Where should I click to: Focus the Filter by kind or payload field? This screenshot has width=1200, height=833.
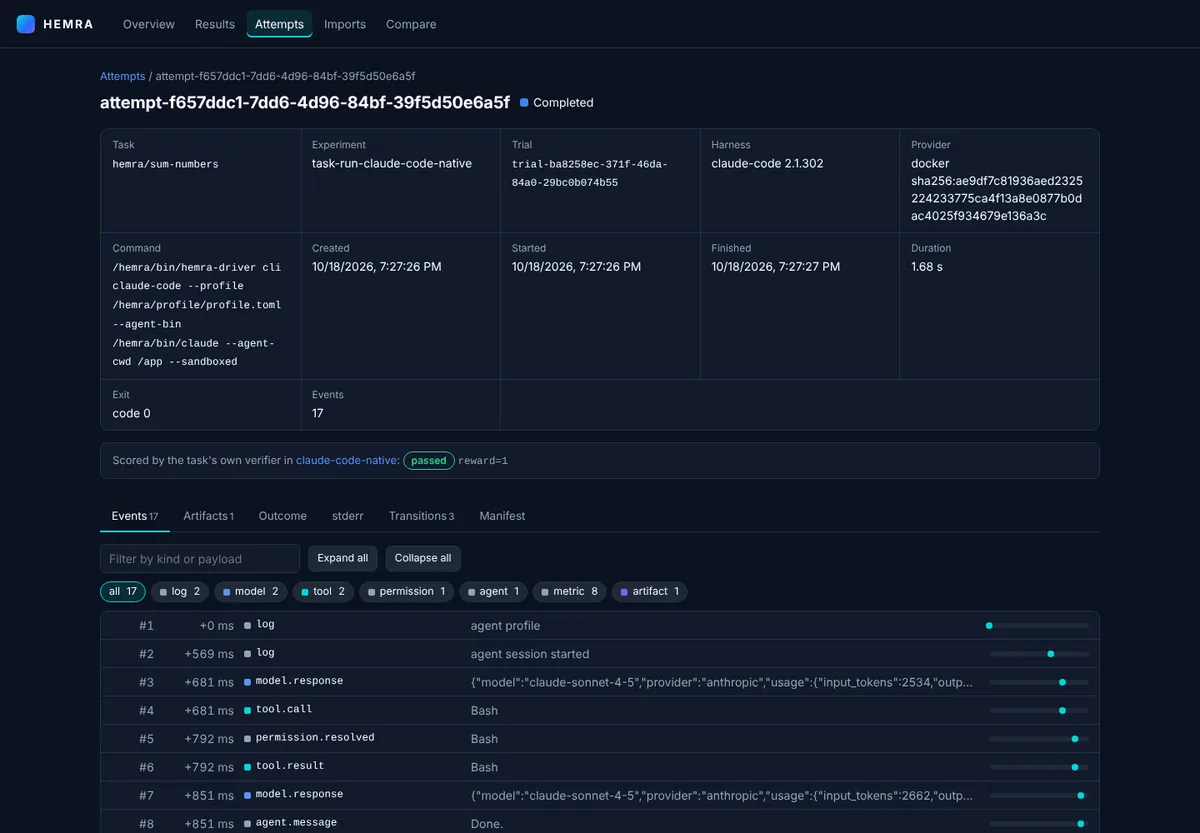click(x=200, y=558)
